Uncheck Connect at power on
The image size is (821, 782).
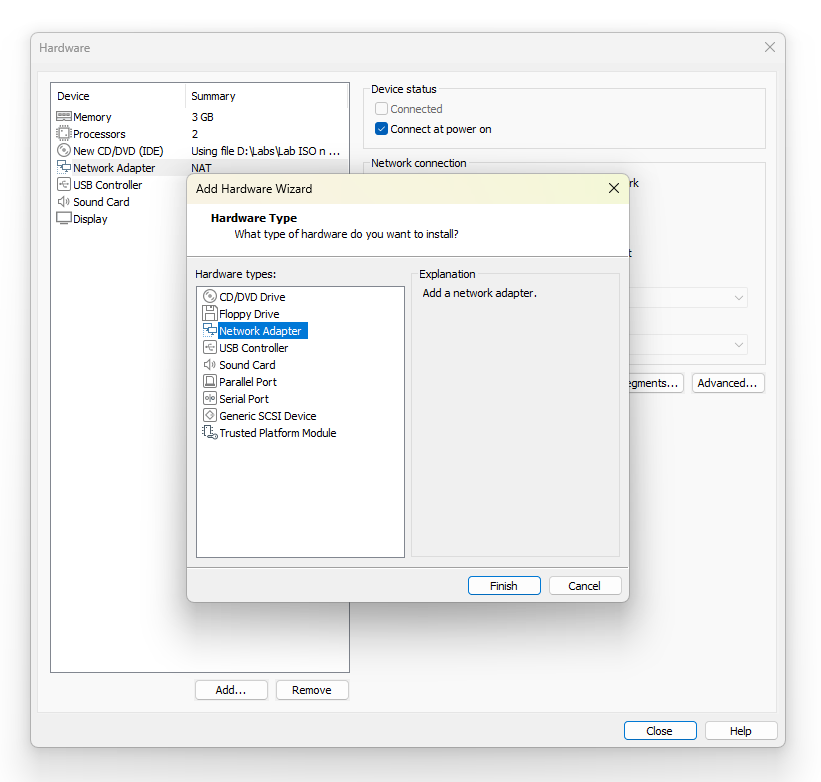(x=381, y=129)
